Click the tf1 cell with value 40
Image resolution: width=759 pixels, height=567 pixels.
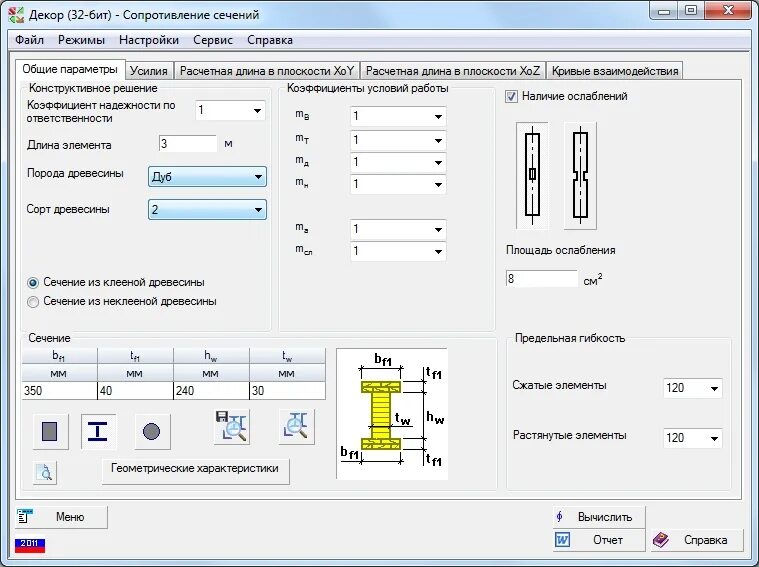click(x=136, y=391)
